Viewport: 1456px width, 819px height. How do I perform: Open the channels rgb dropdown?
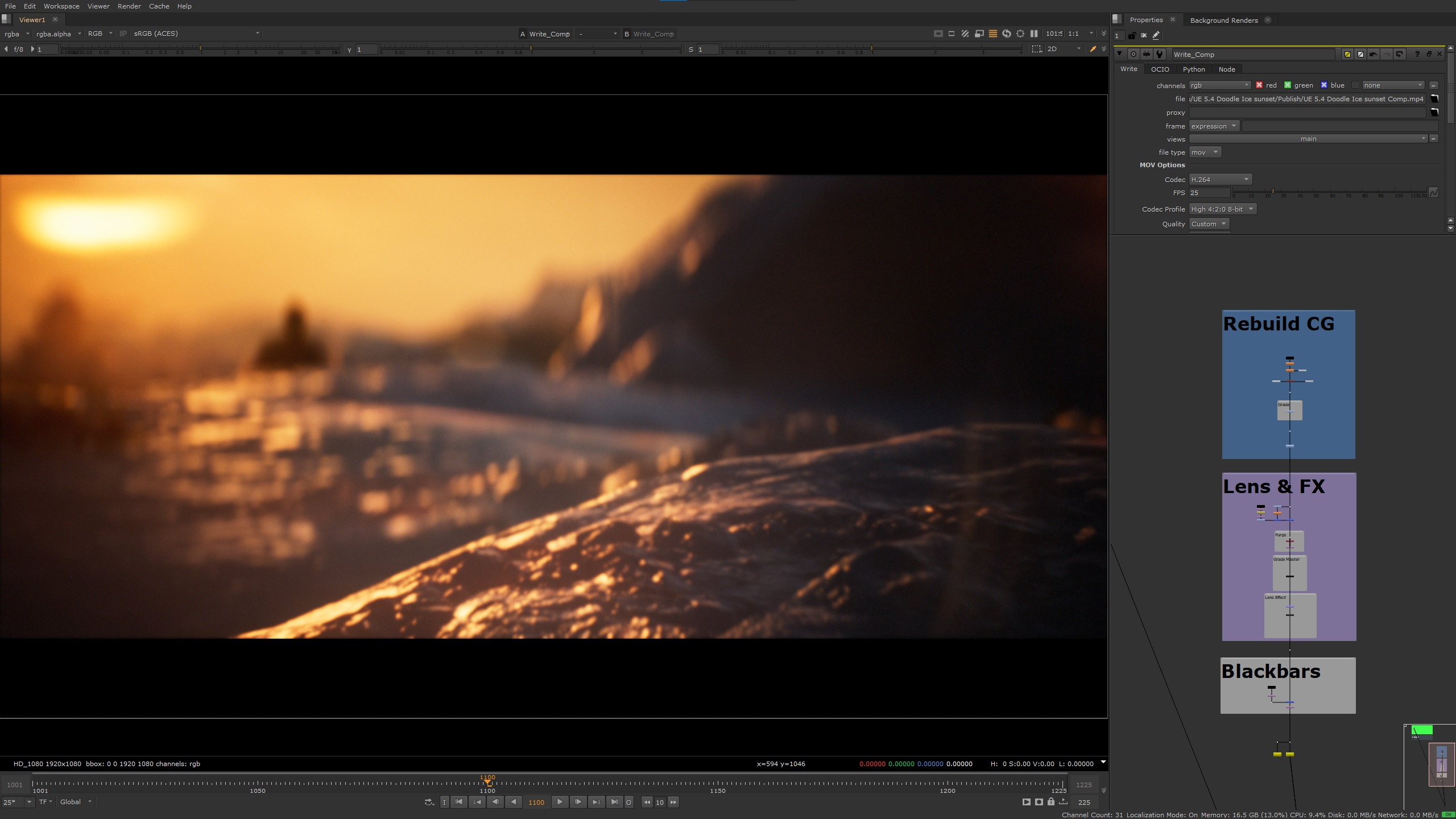click(x=1220, y=85)
